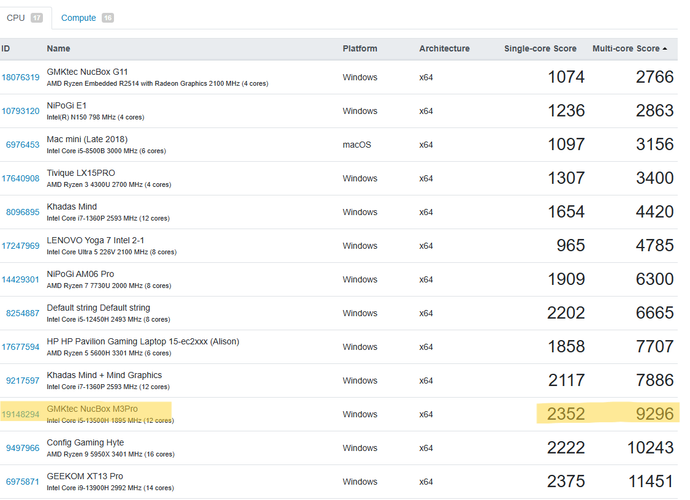The width and height of the screenshot is (690, 500).
Task: Open result ID 18076319
Action: click(20, 77)
